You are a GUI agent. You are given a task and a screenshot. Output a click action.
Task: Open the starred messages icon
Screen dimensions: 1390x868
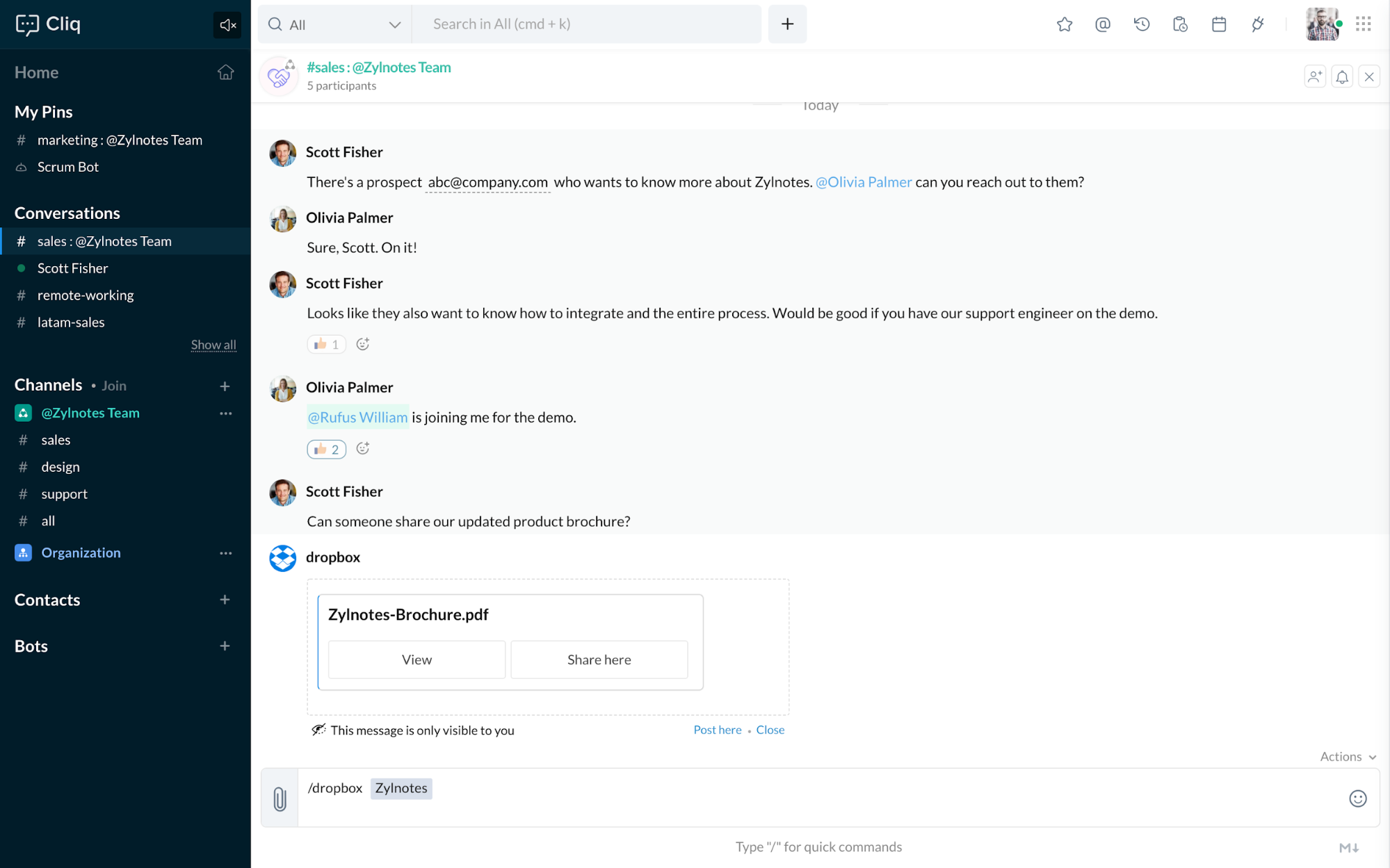1064,24
